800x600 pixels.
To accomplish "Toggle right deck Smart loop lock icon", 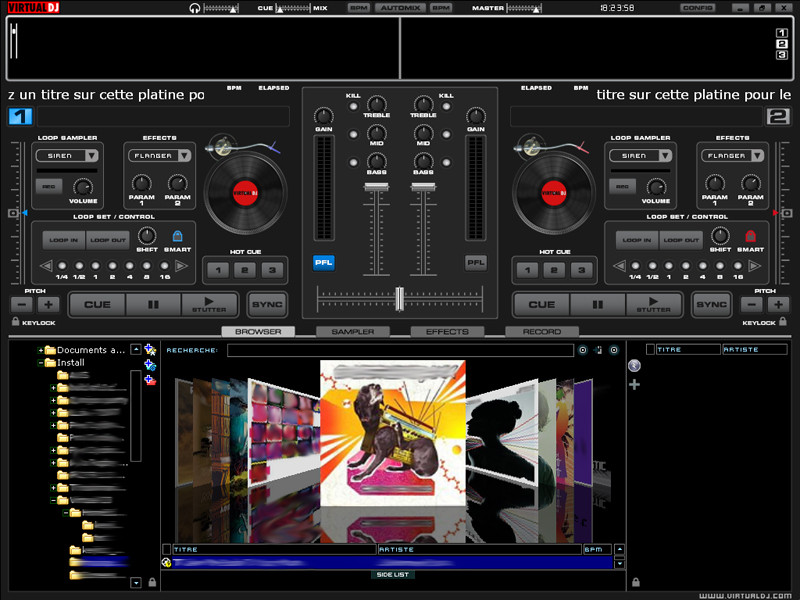I will tap(750, 236).
